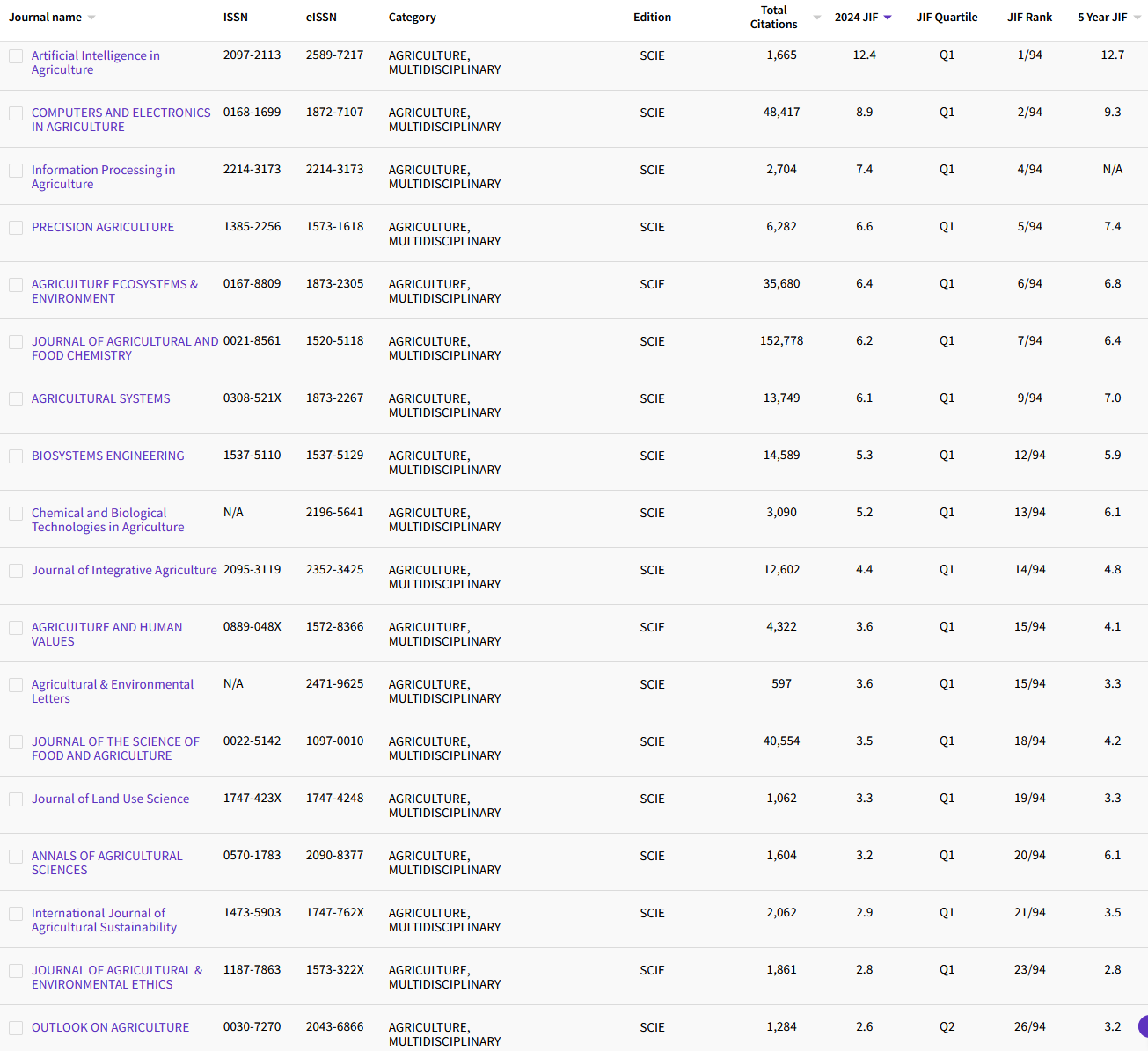The height and width of the screenshot is (1051, 1148).
Task: Select the PRECISION AGRICULTURE row checkbox
Action: pos(16,228)
